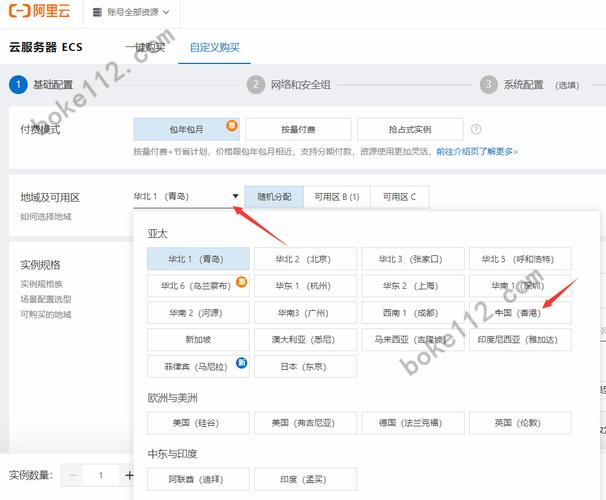This screenshot has height=500, width=606.
Task: Choose region 英国 (伦敦)
Action: tap(520, 423)
